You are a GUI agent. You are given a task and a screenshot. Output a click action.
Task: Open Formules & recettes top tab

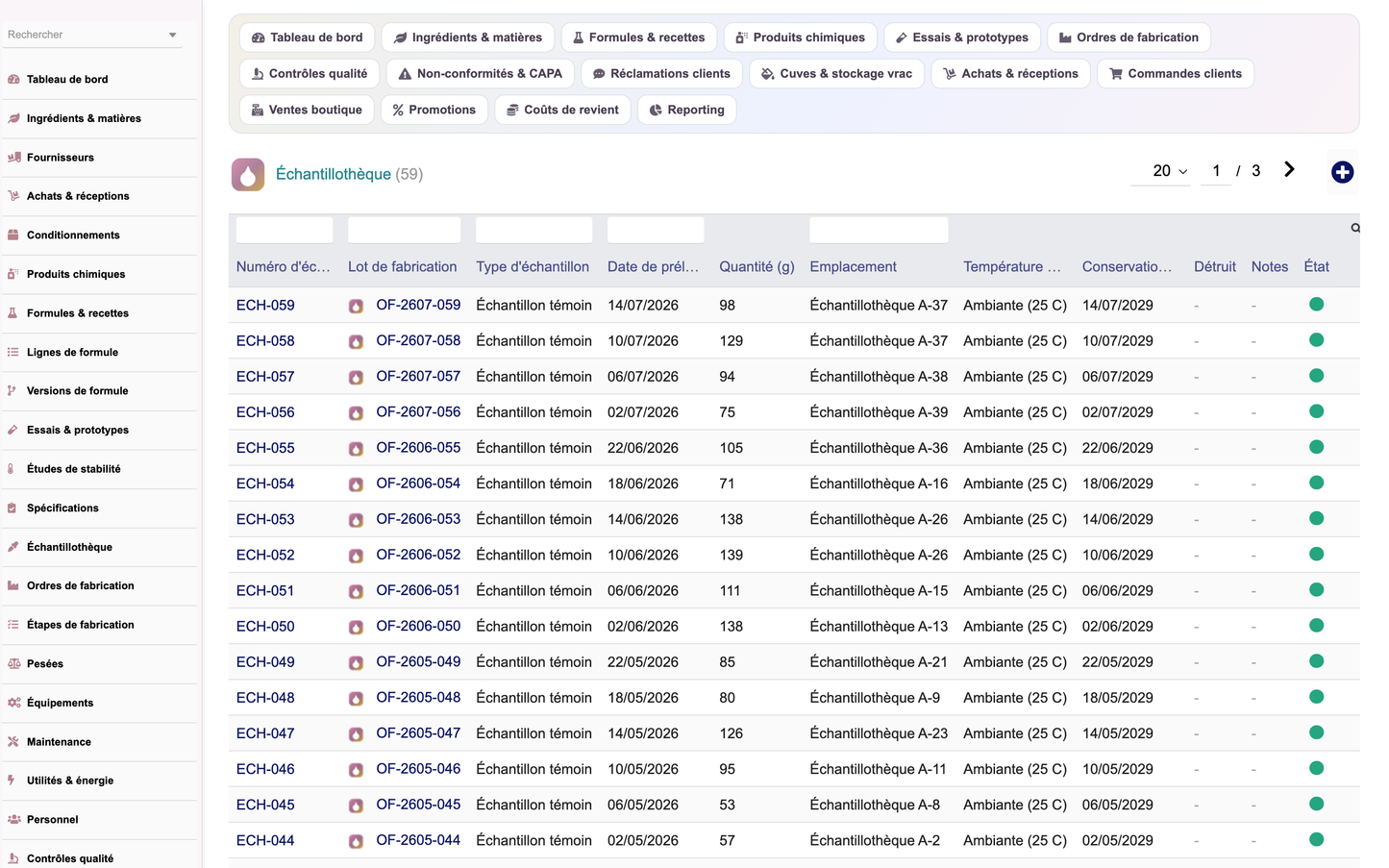(x=638, y=37)
